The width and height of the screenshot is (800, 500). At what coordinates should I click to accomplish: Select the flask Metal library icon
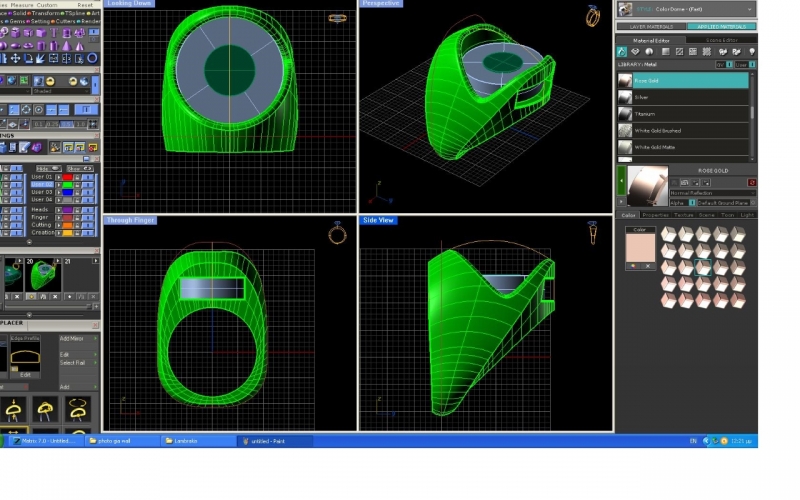[621, 52]
